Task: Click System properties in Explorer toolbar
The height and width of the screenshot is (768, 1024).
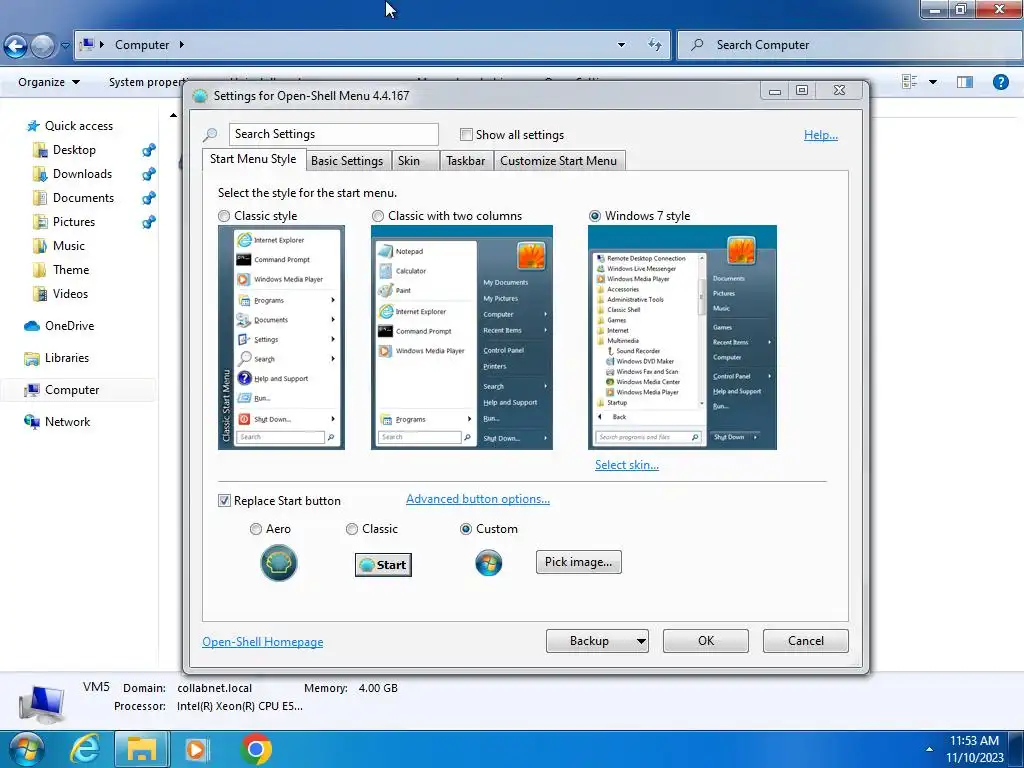Action: [147, 82]
